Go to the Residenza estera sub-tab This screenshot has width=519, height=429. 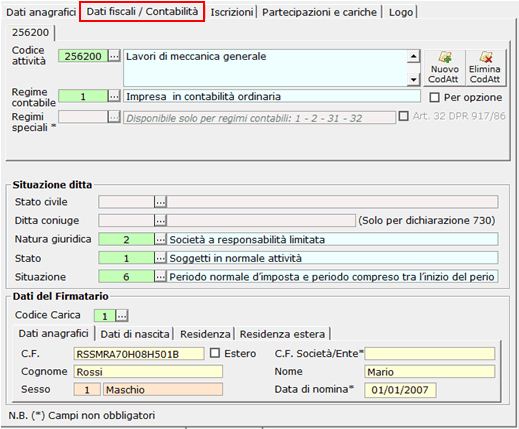pyautogui.click(x=282, y=334)
